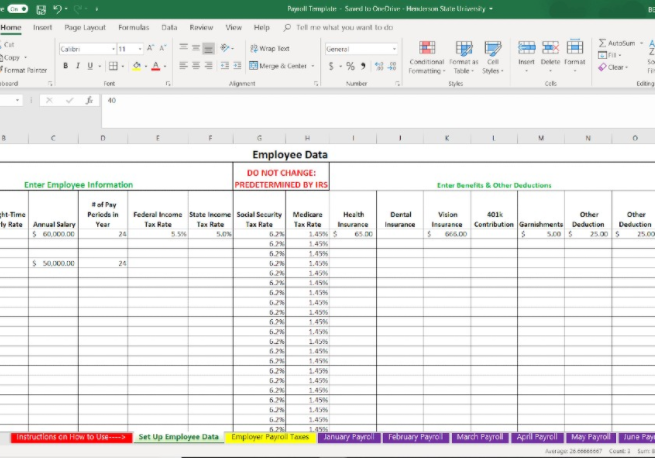Open Clear dropdown
Image resolution: width=655 pixels, height=458 pixels.
613,67
